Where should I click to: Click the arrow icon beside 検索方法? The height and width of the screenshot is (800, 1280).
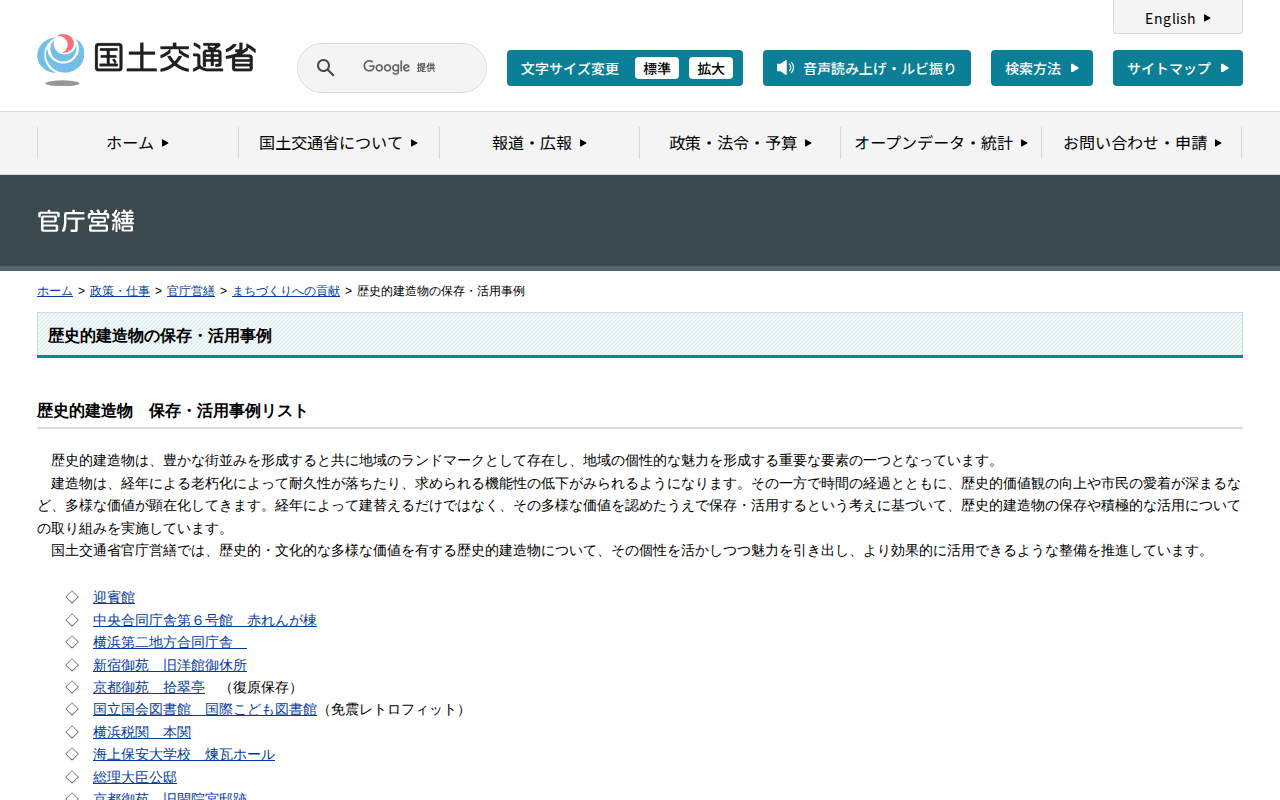point(1074,68)
